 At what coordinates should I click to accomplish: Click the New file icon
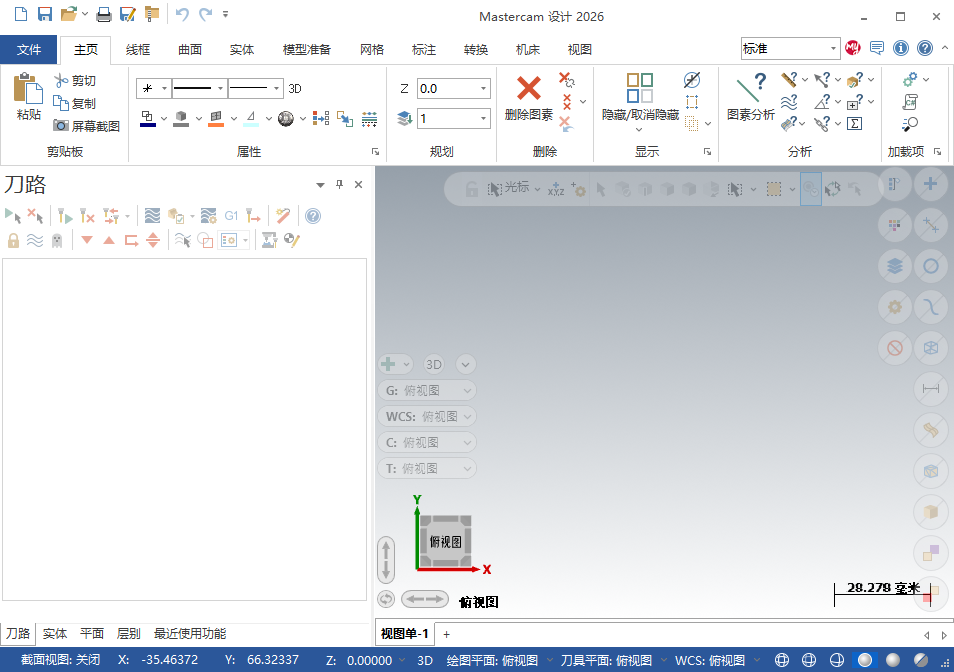pos(21,14)
